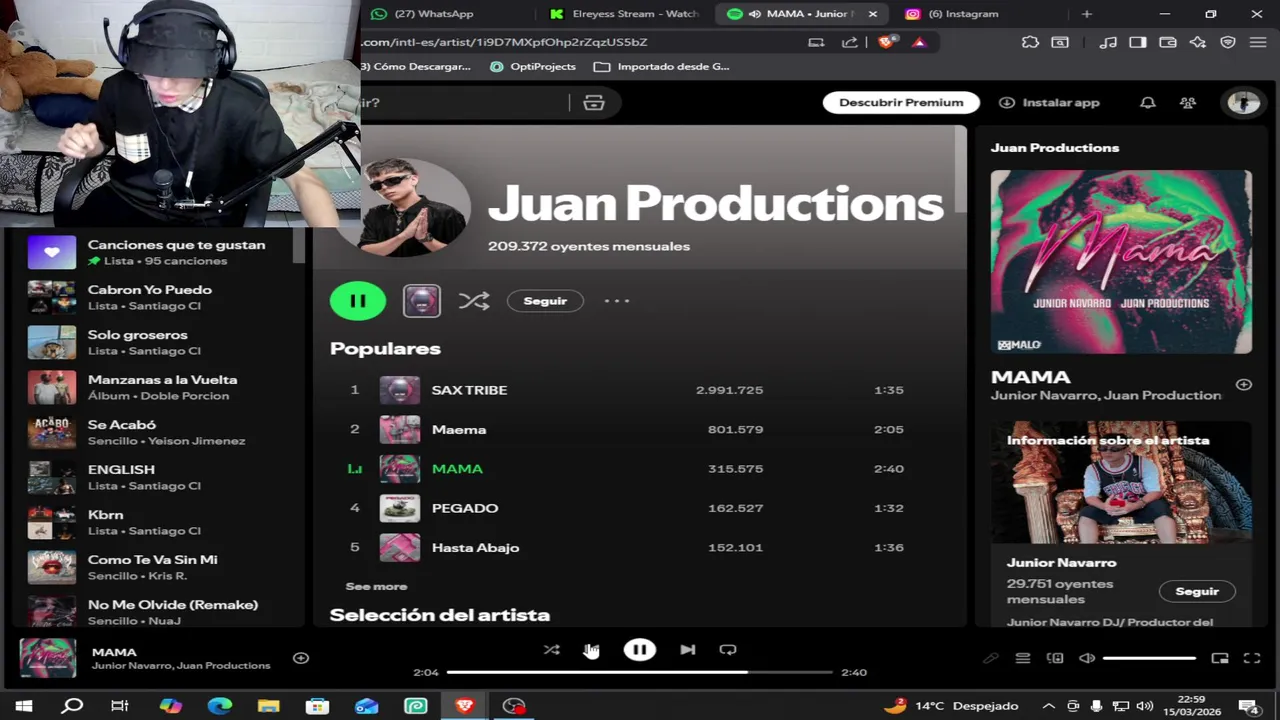The width and height of the screenshot is (1280, 720).
Task: Skip to the next track
Action: click(688, 650)
